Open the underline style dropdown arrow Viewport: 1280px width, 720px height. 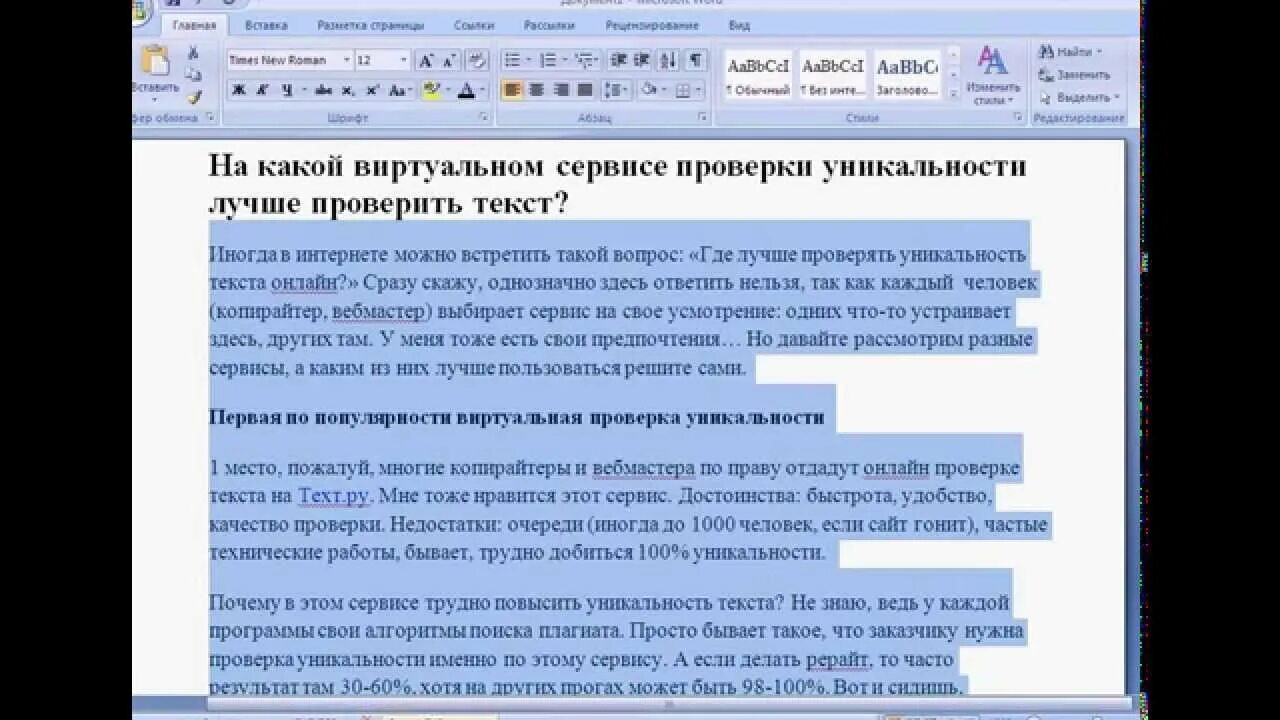[303, 90]
